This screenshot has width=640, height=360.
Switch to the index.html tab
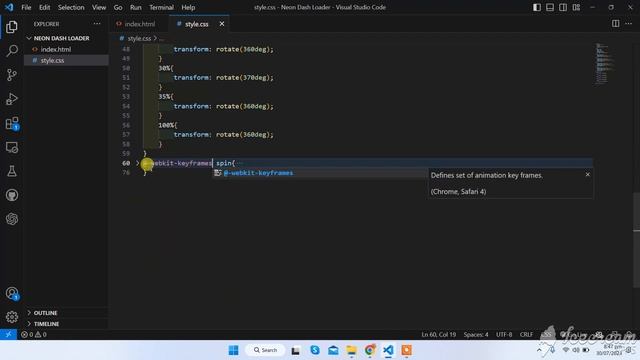tap(139, 24)
